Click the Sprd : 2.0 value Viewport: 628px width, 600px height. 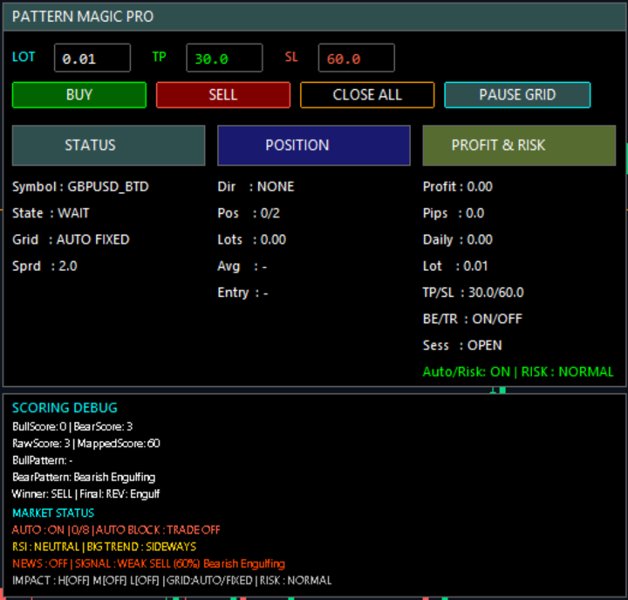pos(44,266)
